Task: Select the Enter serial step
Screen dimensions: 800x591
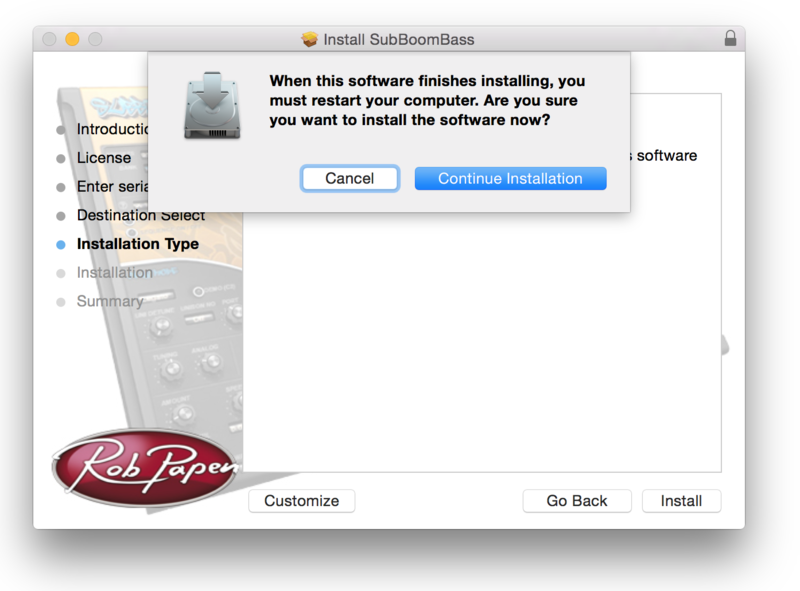Action: coord(112,187)
